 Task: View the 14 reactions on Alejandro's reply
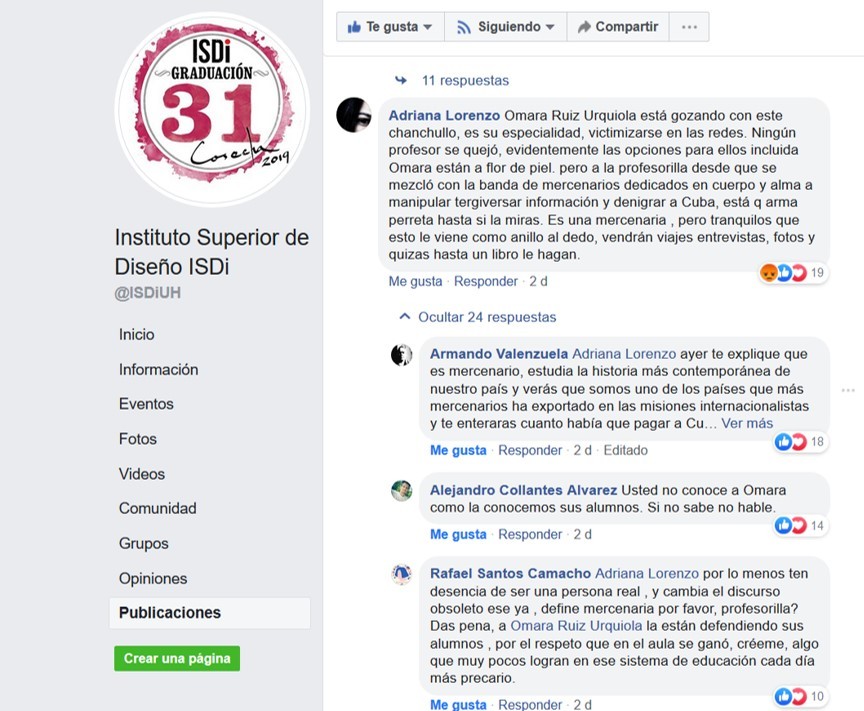coord(800,525)
